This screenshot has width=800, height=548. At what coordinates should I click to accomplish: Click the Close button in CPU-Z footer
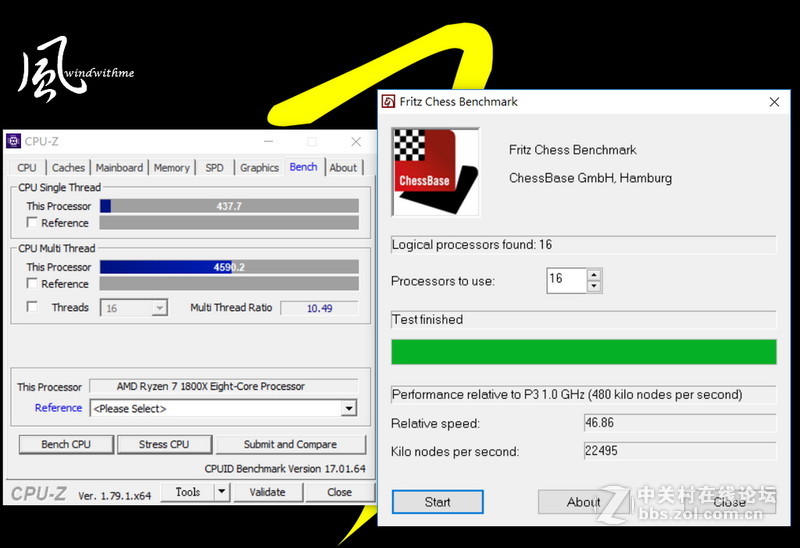339,492
